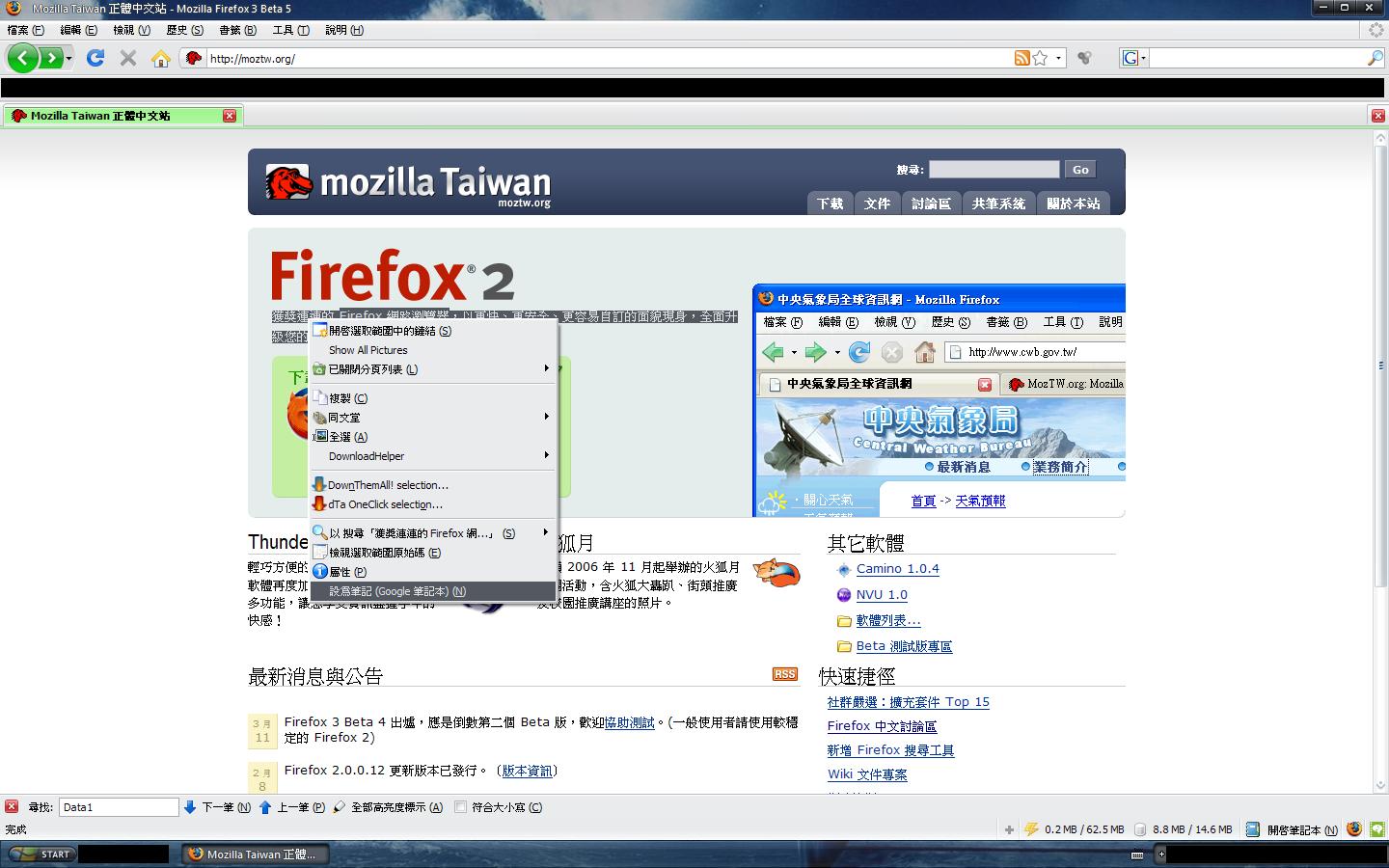Image resolution: width=1389 pixels, height=868 pixels.
Task: Click the keyboard icon in the taskbar tray
Action: coord(1137,854)
